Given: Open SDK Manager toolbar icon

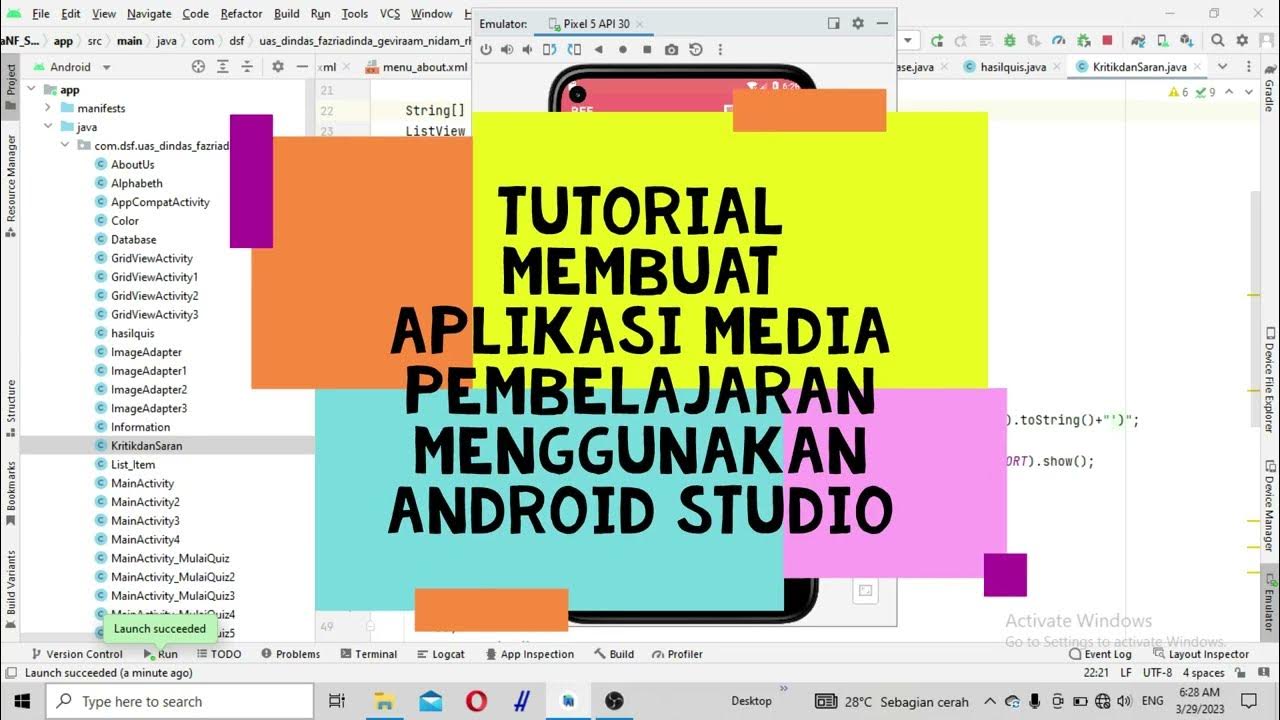Looking at the screenshot, I should click(x=1186, y=41).
